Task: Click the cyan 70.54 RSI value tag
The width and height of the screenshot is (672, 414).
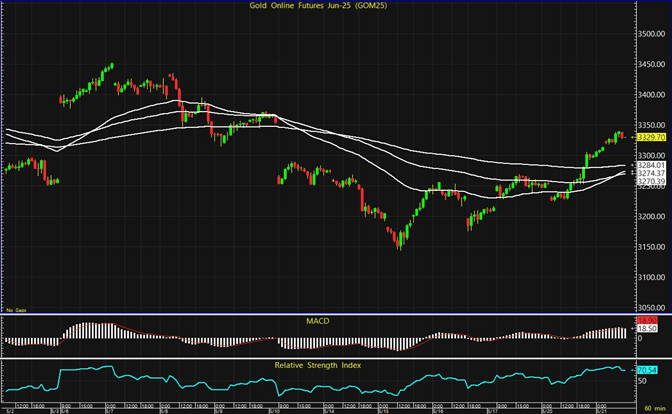Action: coord(646,371)
